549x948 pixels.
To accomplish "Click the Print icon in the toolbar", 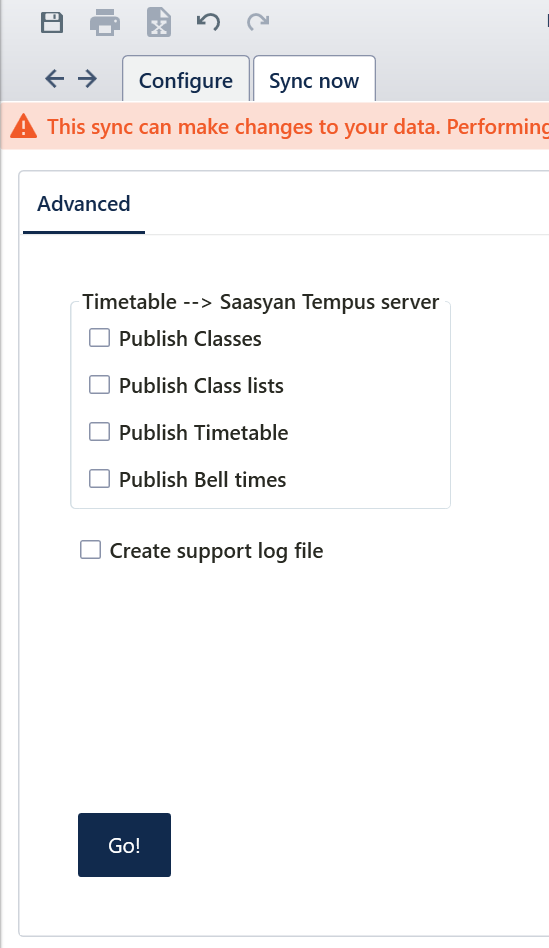I will pyautogui.click(x=105, y=22).
